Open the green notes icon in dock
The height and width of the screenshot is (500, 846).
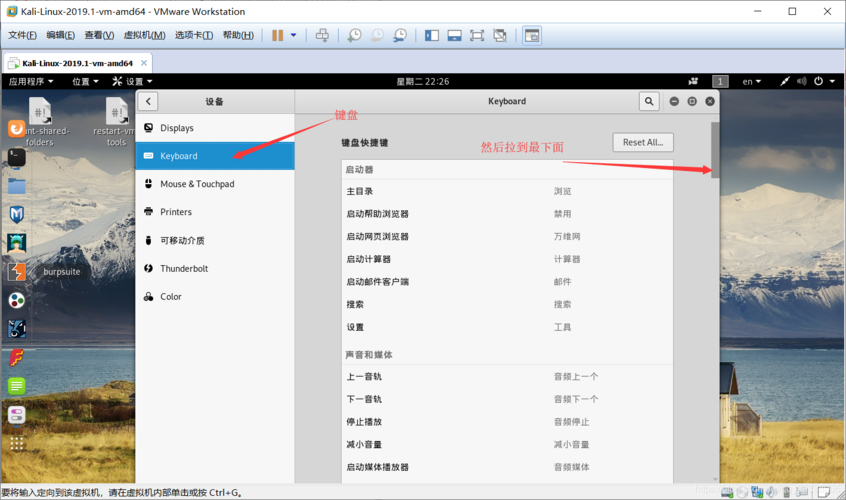click(17, 386)
